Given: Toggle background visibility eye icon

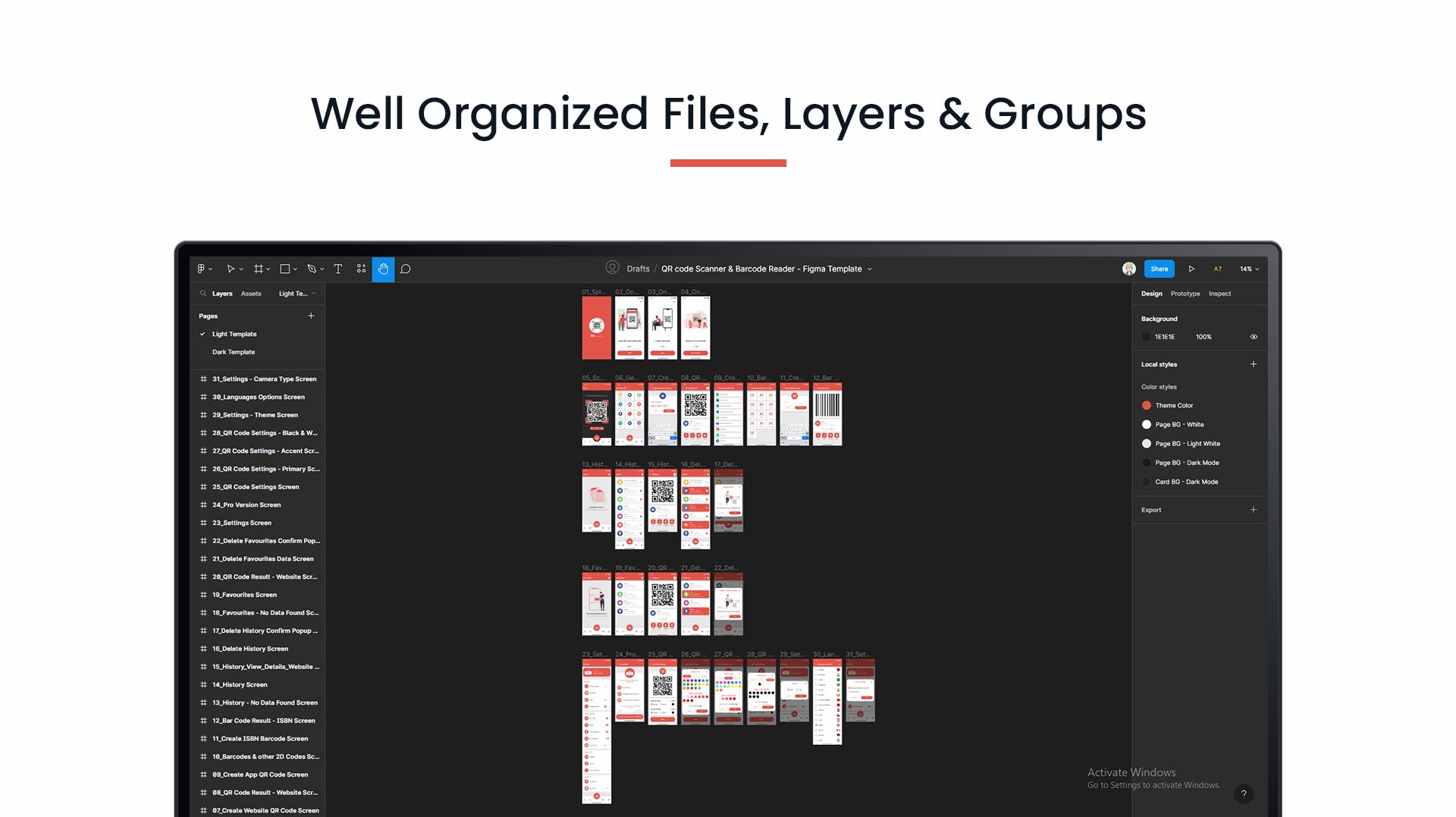Looking at the screenshot, I should point(1254,337).
